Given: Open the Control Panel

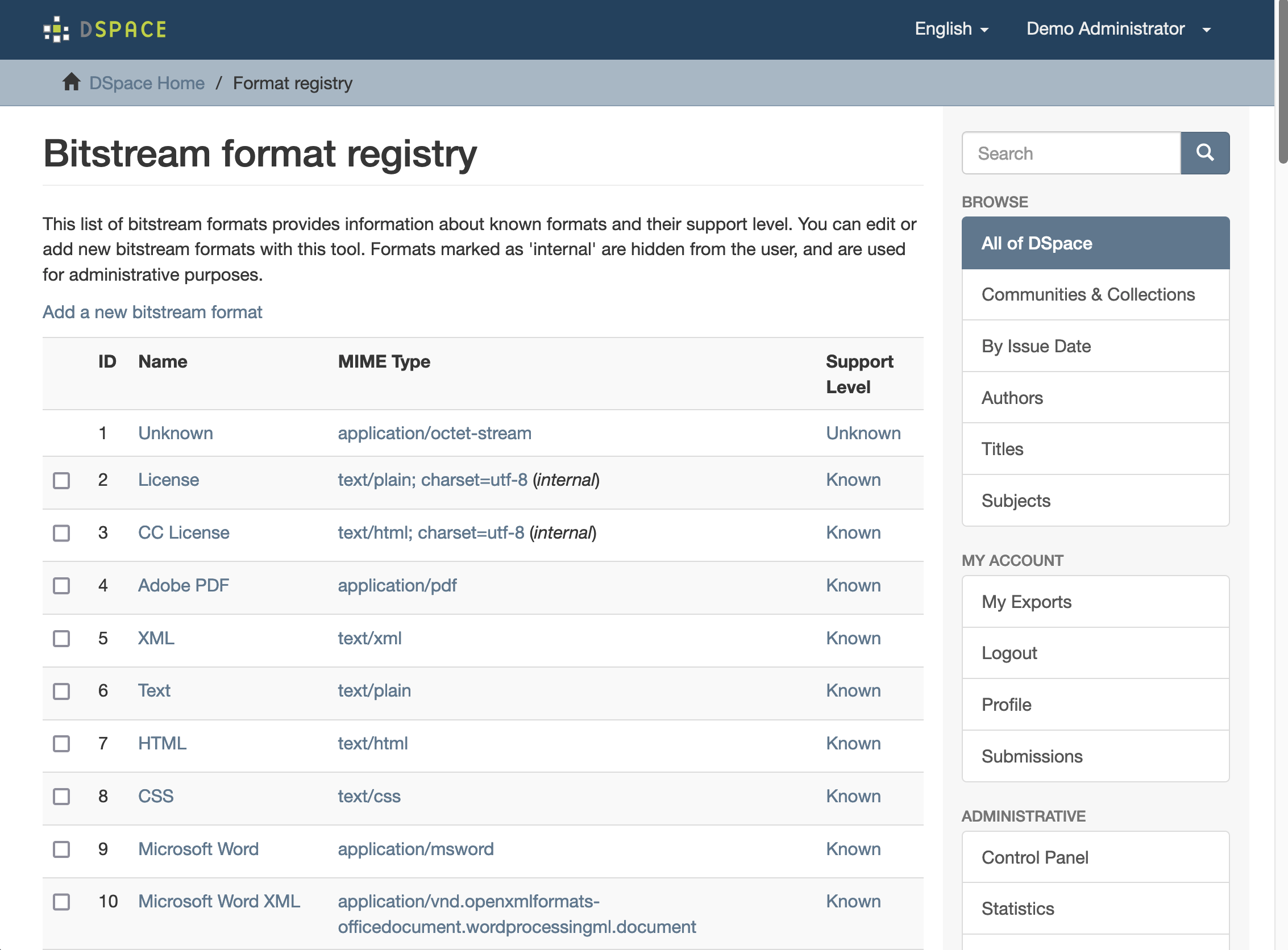Looking at the screenshot, I should [1034, 857].
